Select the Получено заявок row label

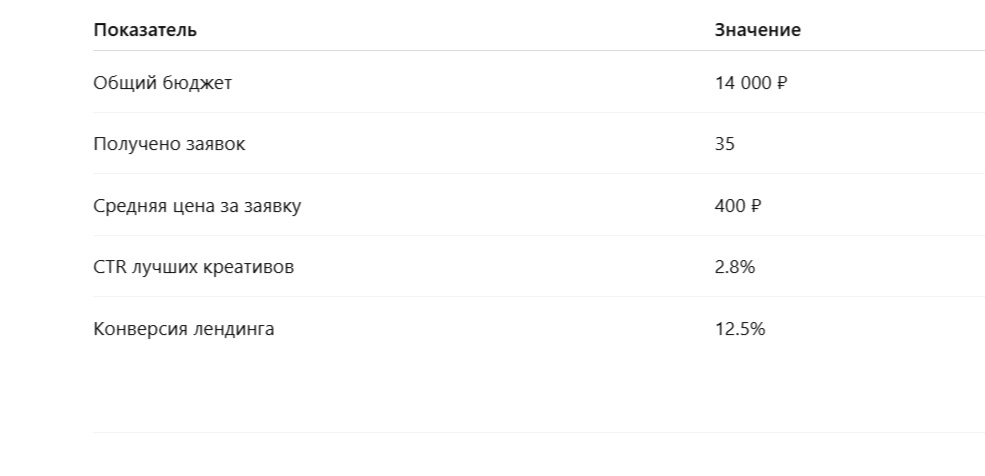[169, 144]
